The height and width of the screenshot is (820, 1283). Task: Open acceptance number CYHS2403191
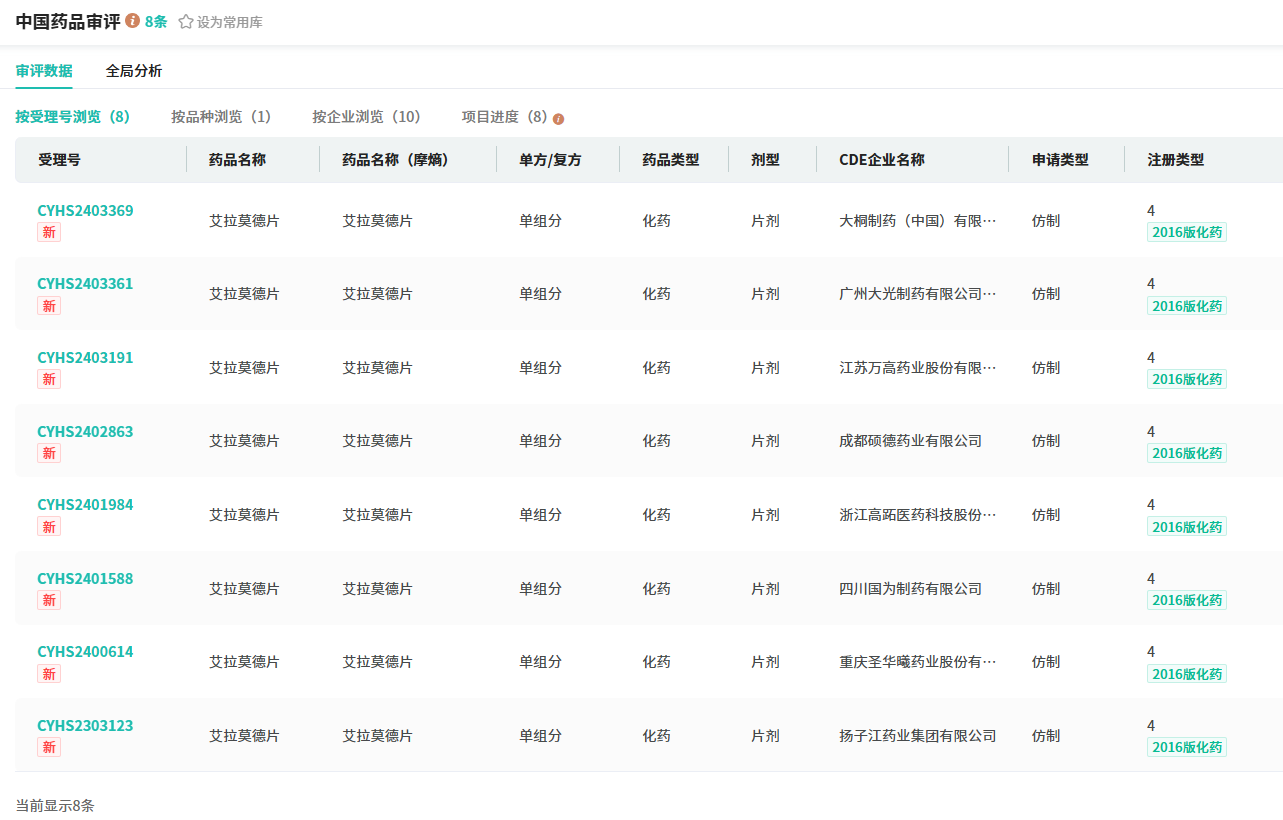tap(85, 358)
